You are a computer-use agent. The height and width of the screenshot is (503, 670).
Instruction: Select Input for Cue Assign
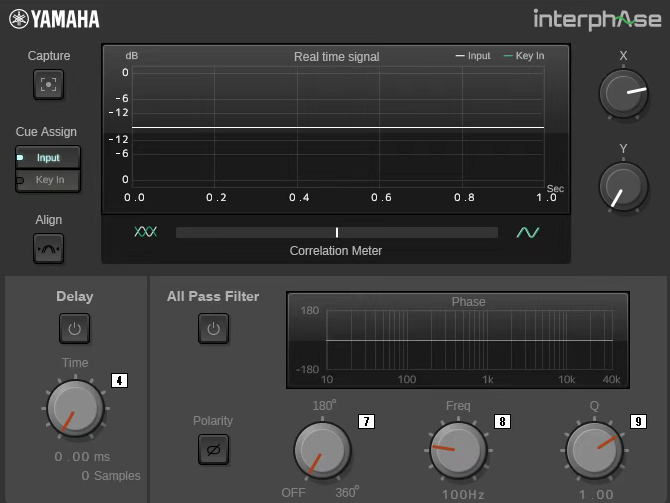point(48,158)
